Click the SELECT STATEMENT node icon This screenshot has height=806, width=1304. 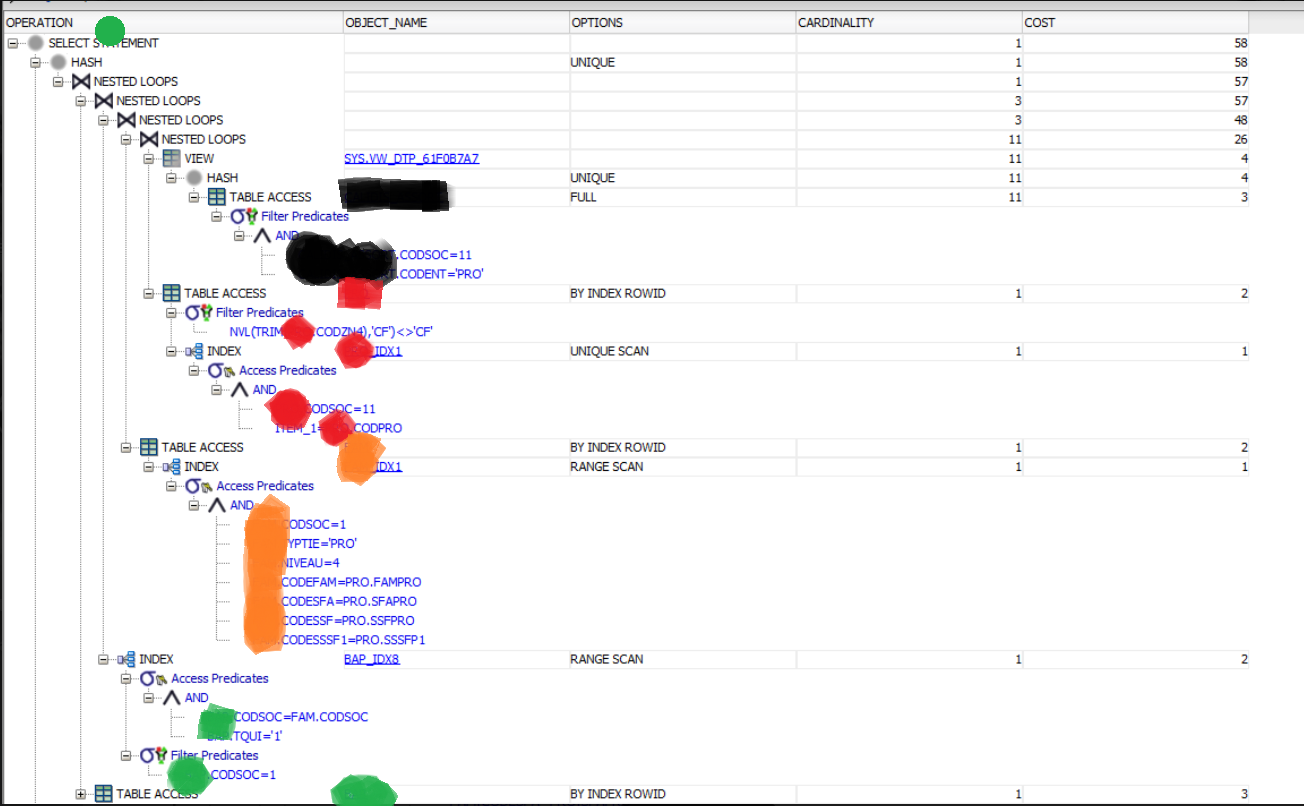(36, 43)
